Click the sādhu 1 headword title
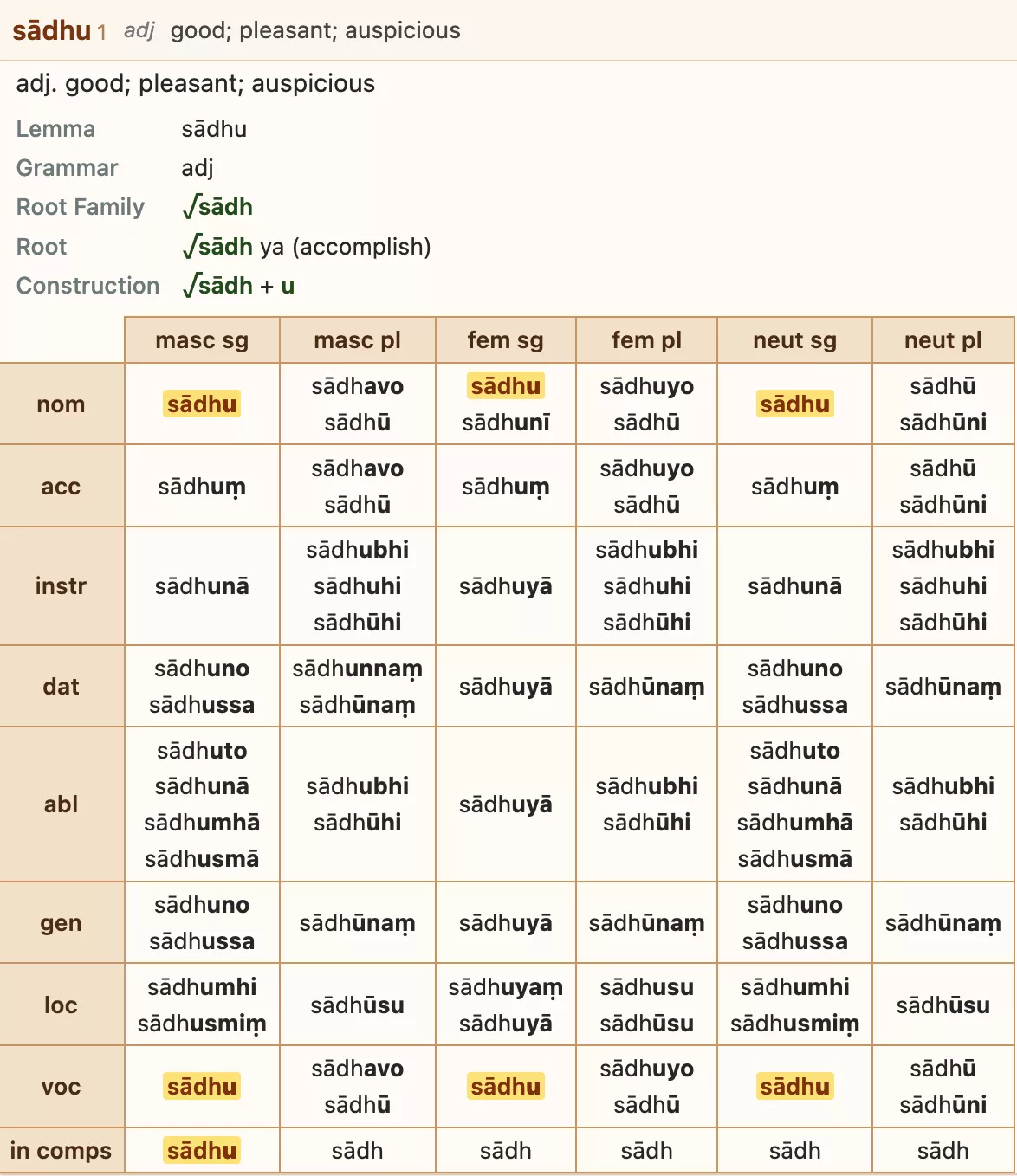1017x1176 pixels. tap(59, 30)
